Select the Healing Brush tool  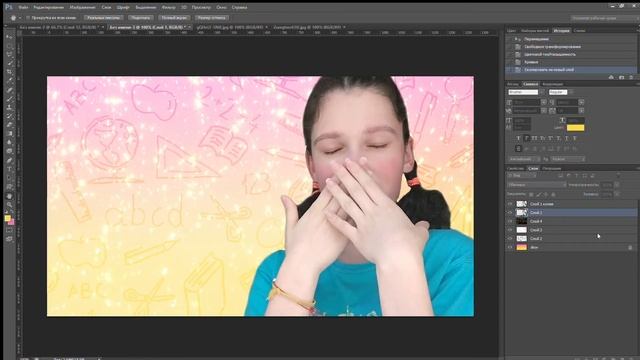tap(9, 90)
